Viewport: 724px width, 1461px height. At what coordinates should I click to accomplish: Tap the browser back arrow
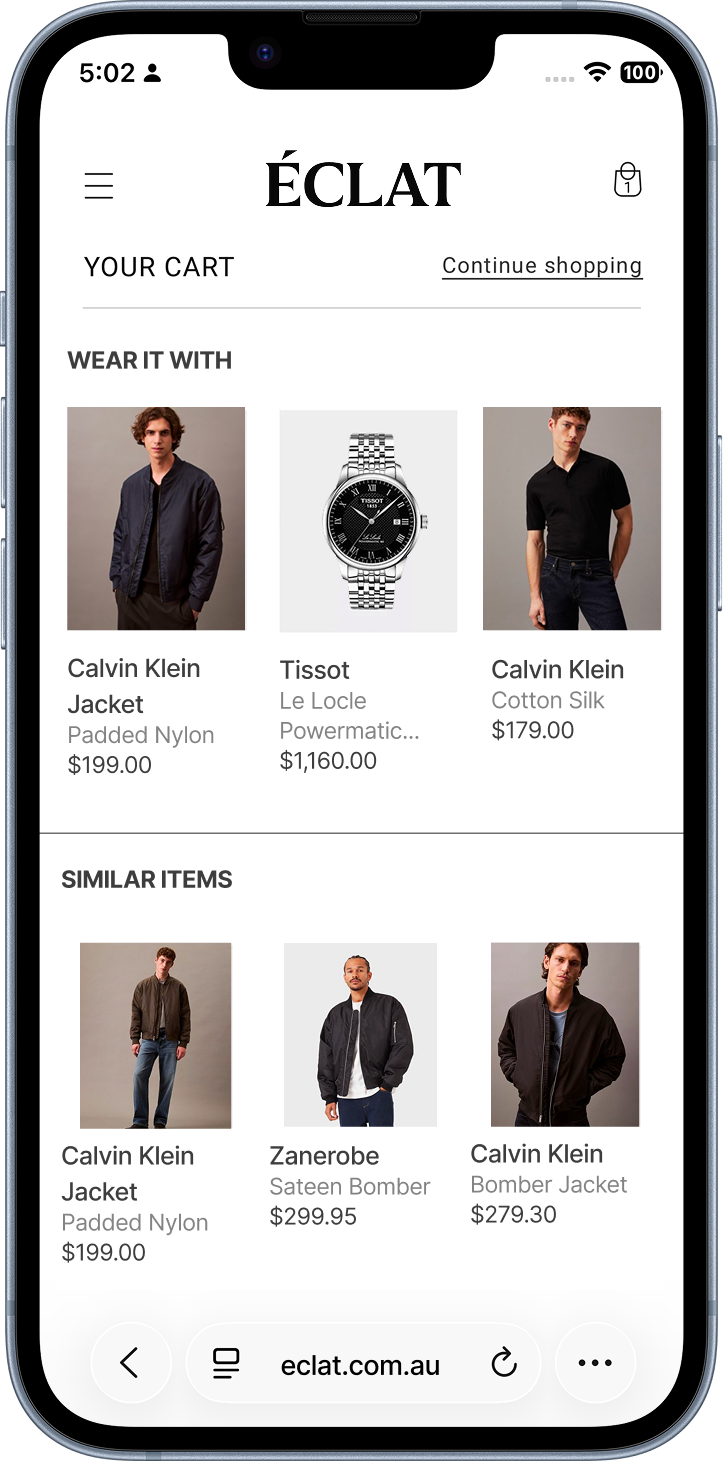coord(129,1362)
